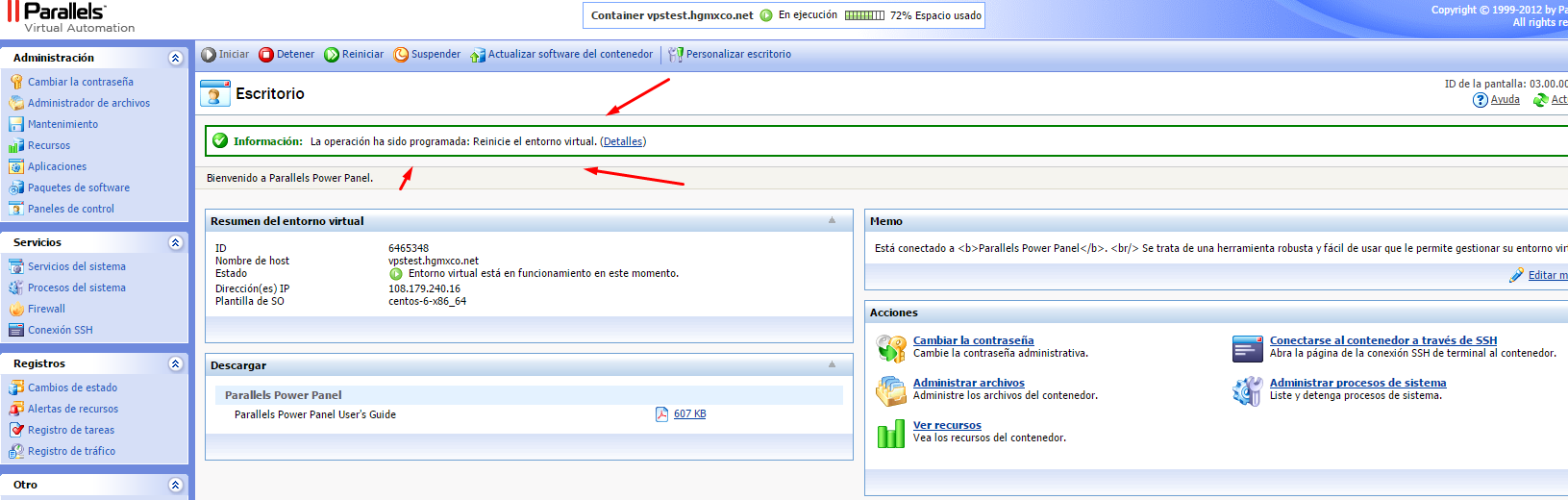Open the Firewall page
1568x500 pixels.
46,309
